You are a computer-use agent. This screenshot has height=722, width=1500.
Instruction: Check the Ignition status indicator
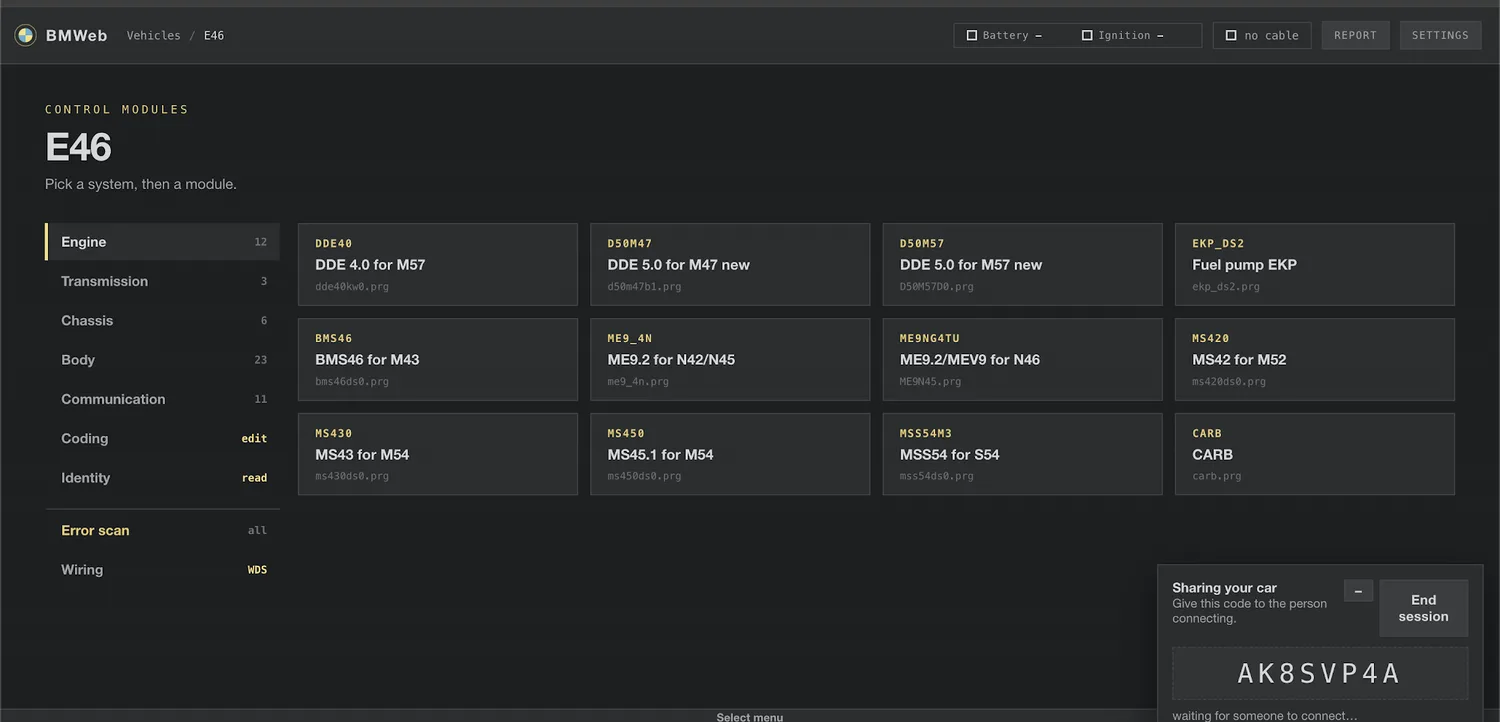click(1123, 35)
